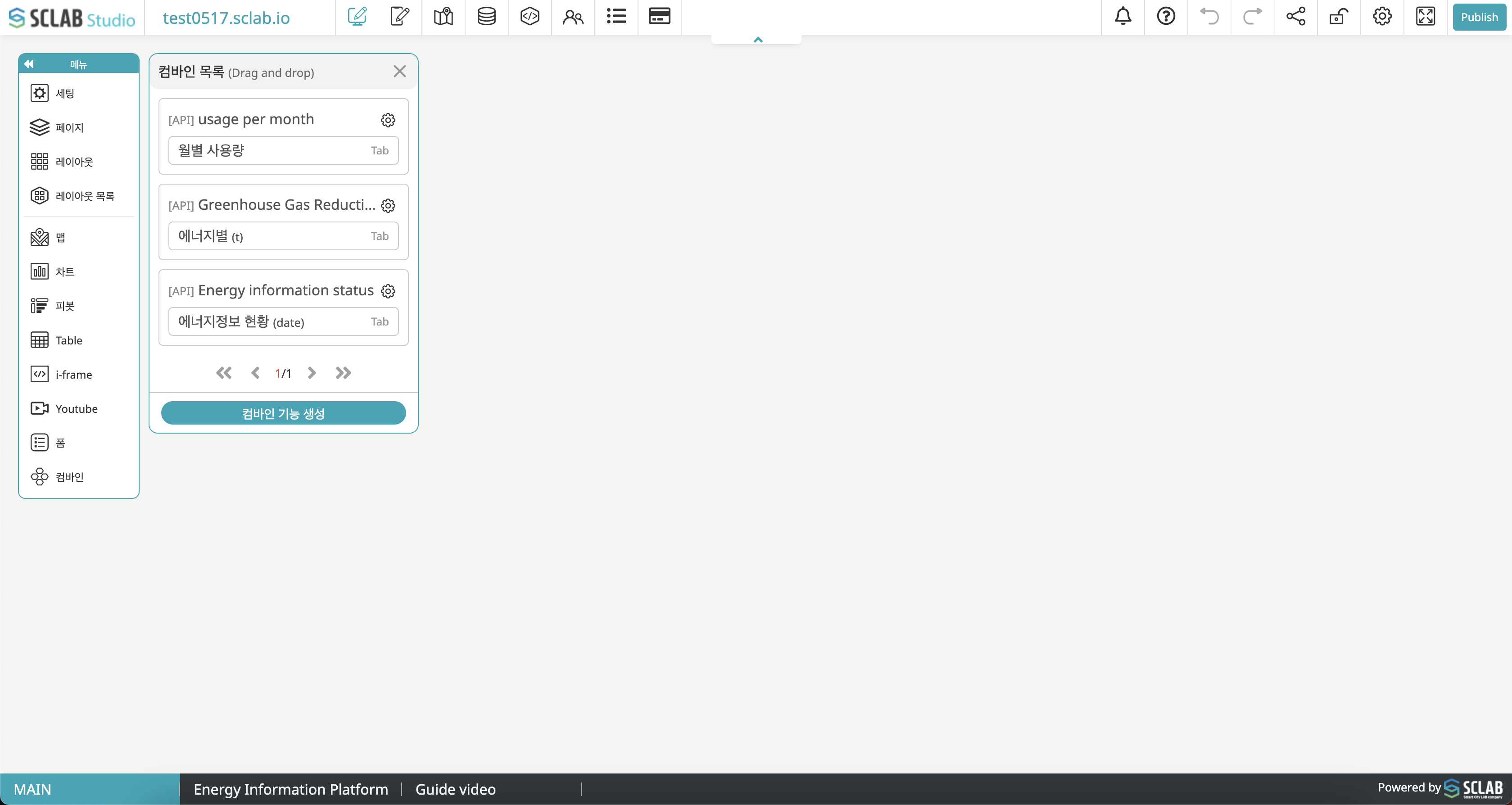1512x805 pixels.
Task: Open settings gear for Greenhouse Gas Reduction
Action: point(388,205)
